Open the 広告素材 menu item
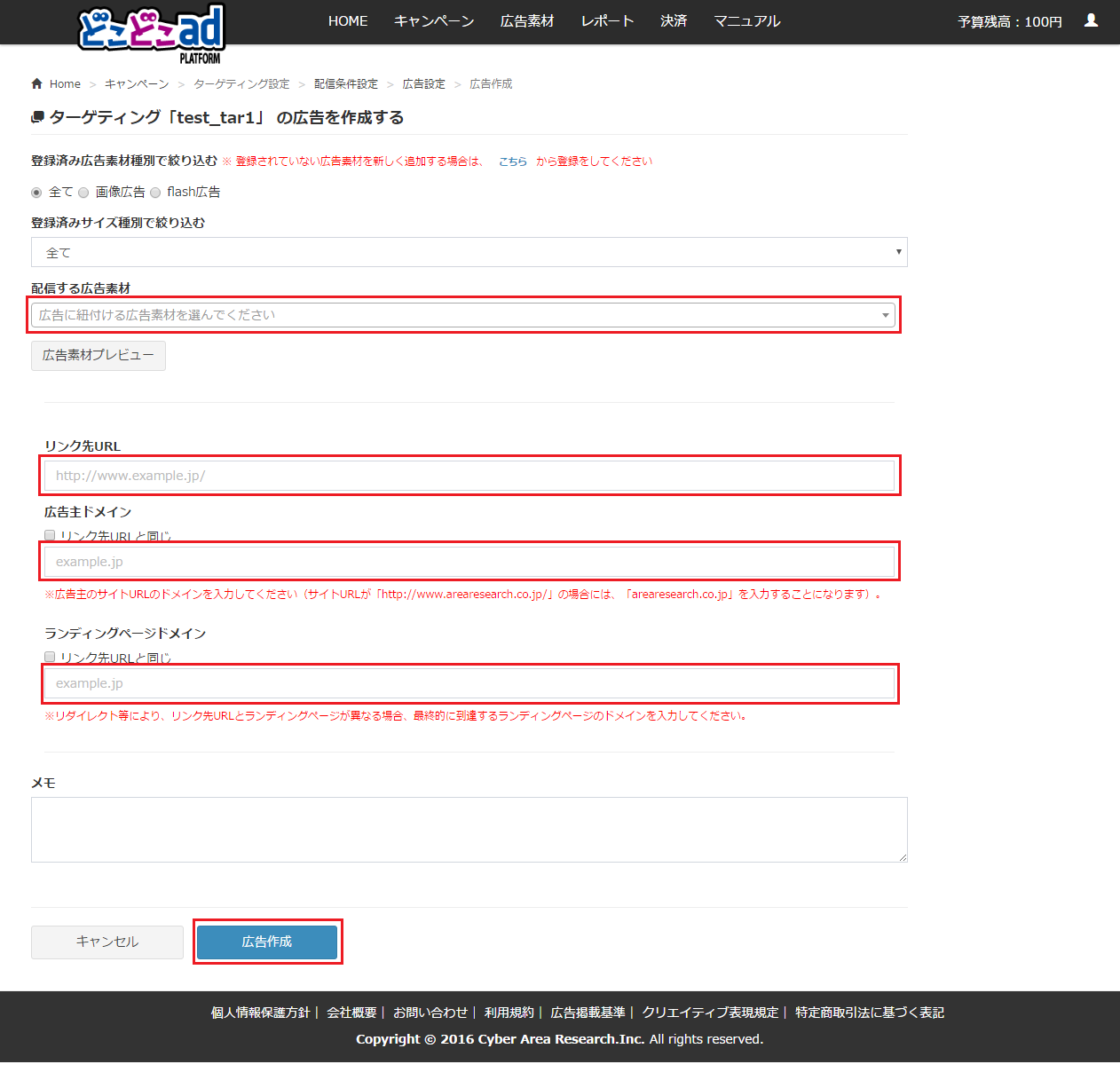The width and height of the screenshot is (1120, 1080). (527, 20)
